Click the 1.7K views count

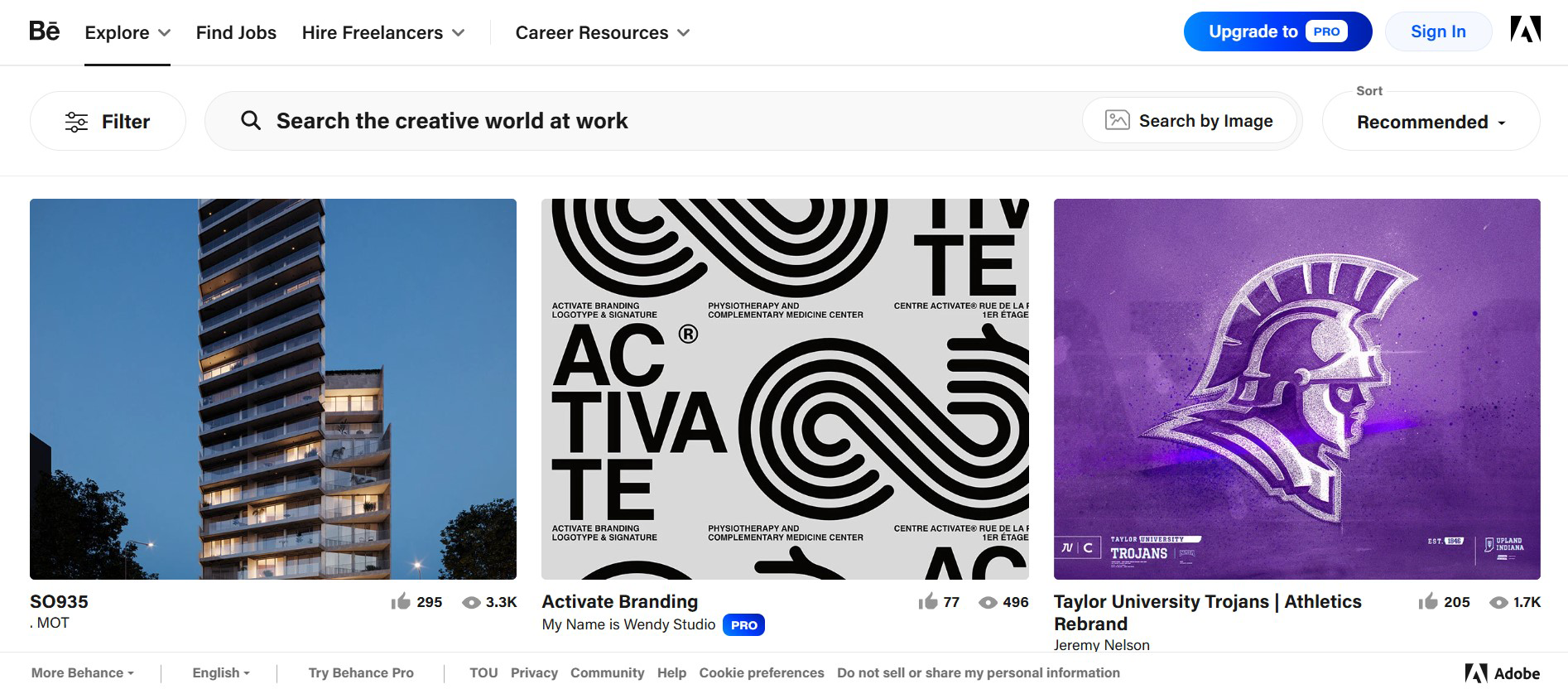[1527, 602]
